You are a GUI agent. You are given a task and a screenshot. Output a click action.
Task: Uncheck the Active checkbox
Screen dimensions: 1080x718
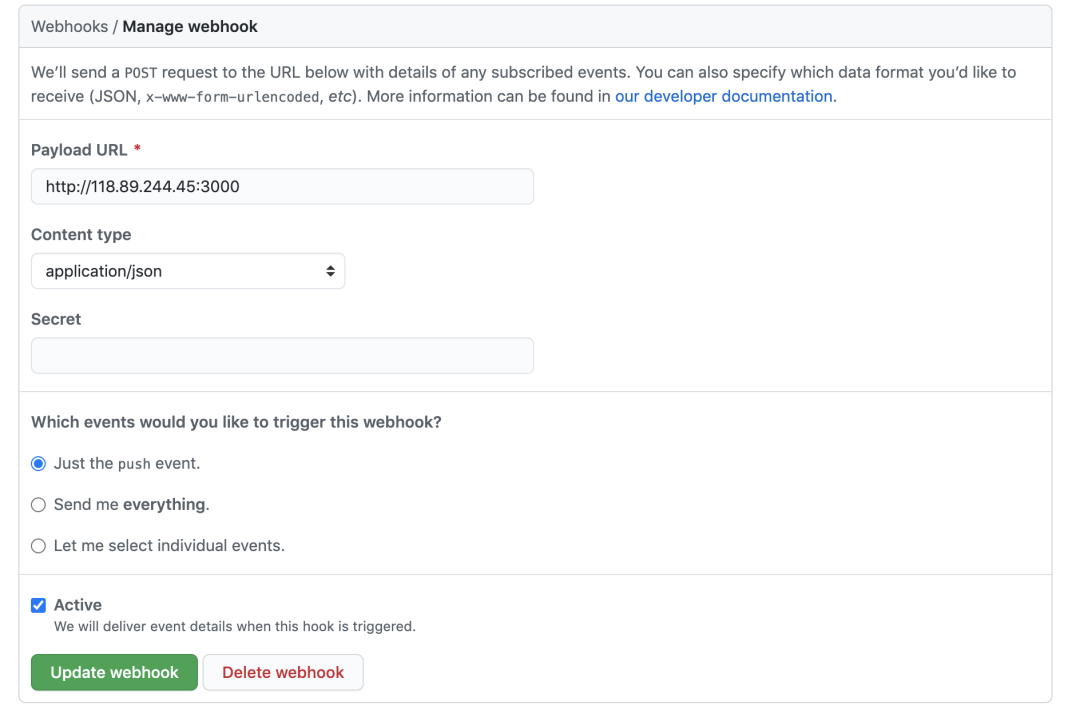(39, 605)
